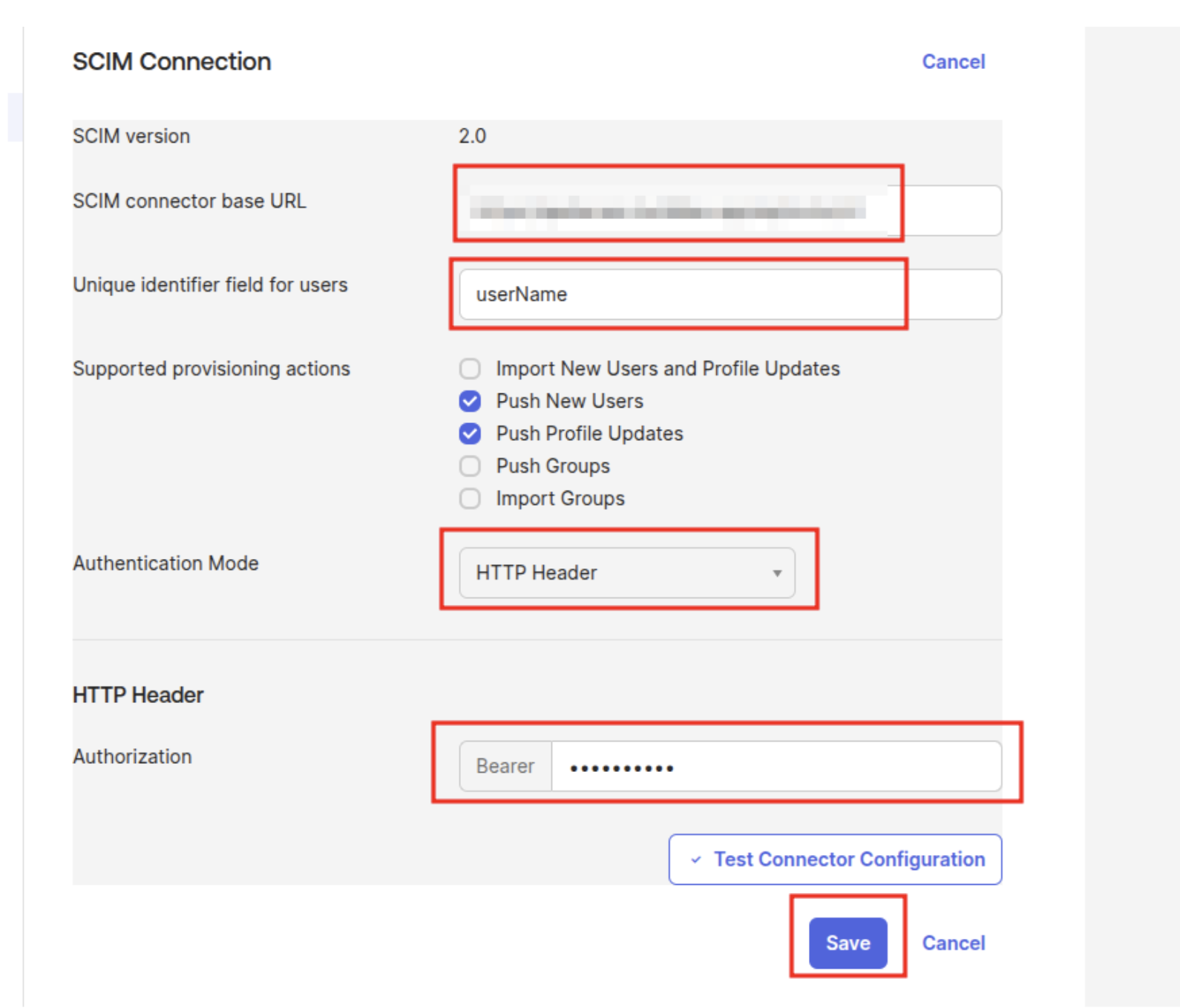Click the Bearer prefix label
Viewport: 1180px width, 1008px height.
tap(505, 766)
